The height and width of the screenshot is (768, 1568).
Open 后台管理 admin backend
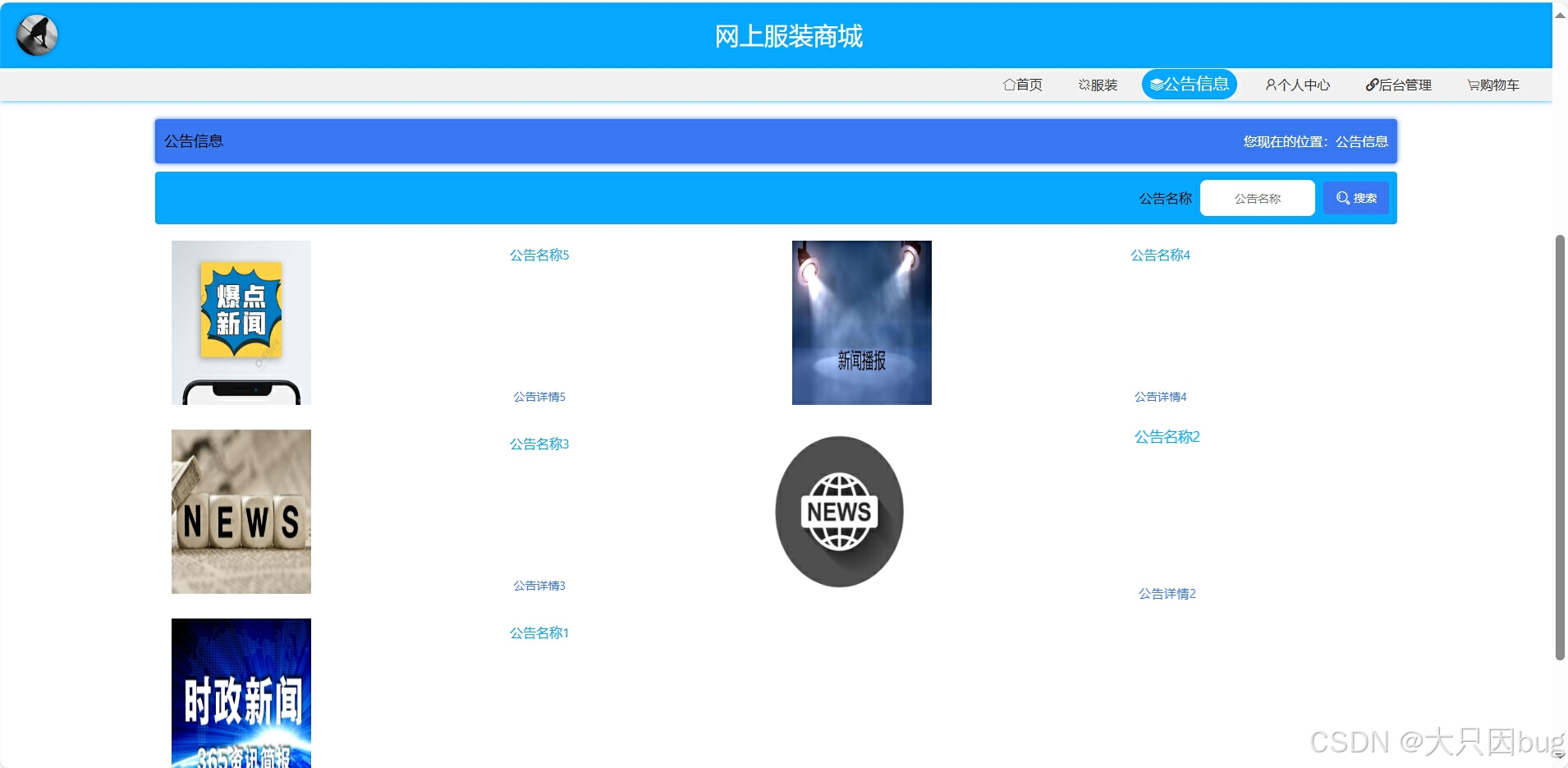(x=1399, y=85)
